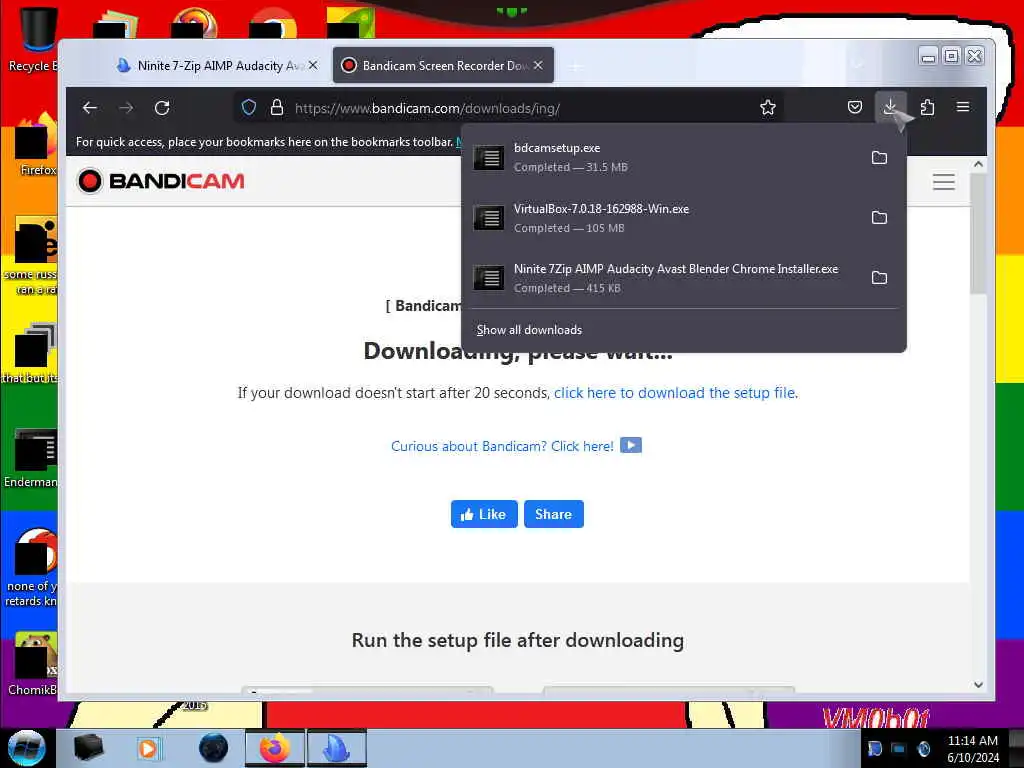Expand the list all tabs chevron
1024x768 pixels.
tap(857, 65)
